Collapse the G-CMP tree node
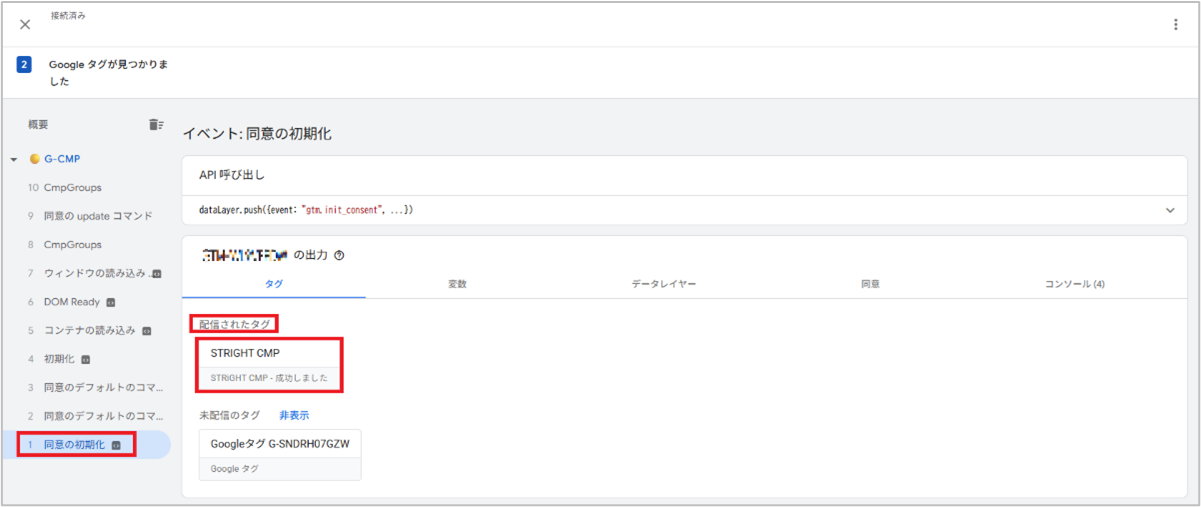This screenshot has height=507, width=1201. [x=14, y=160]
